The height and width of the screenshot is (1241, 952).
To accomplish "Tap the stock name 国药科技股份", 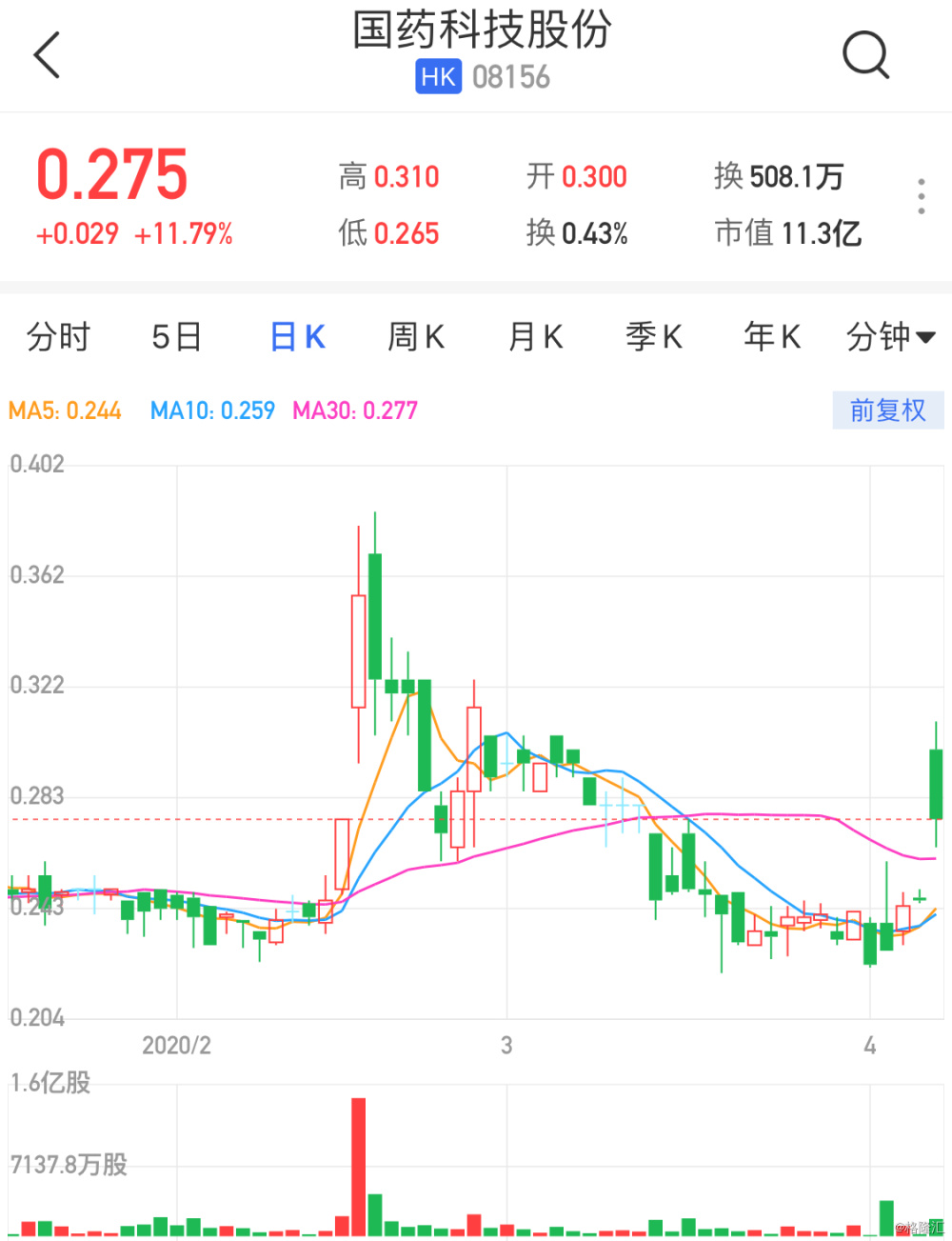I will click(483, 30).
